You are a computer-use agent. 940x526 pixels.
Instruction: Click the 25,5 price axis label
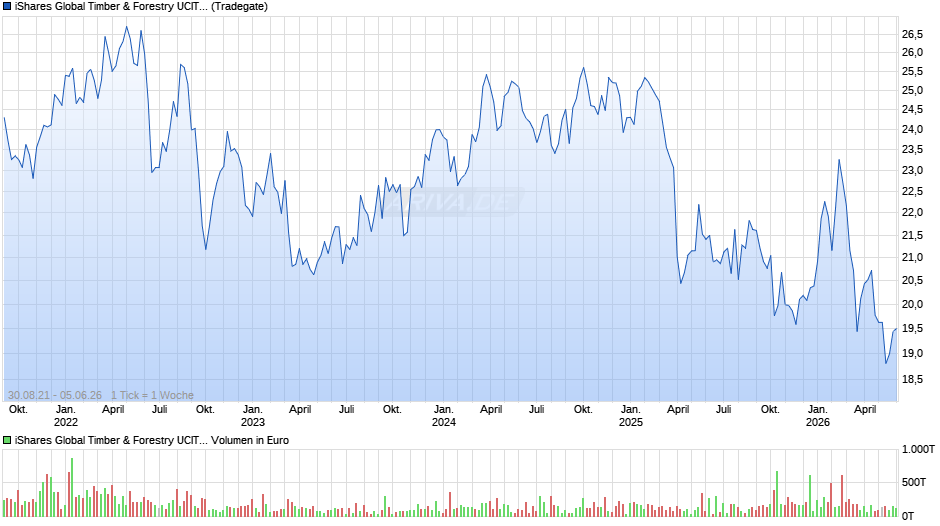coord(912,72)
